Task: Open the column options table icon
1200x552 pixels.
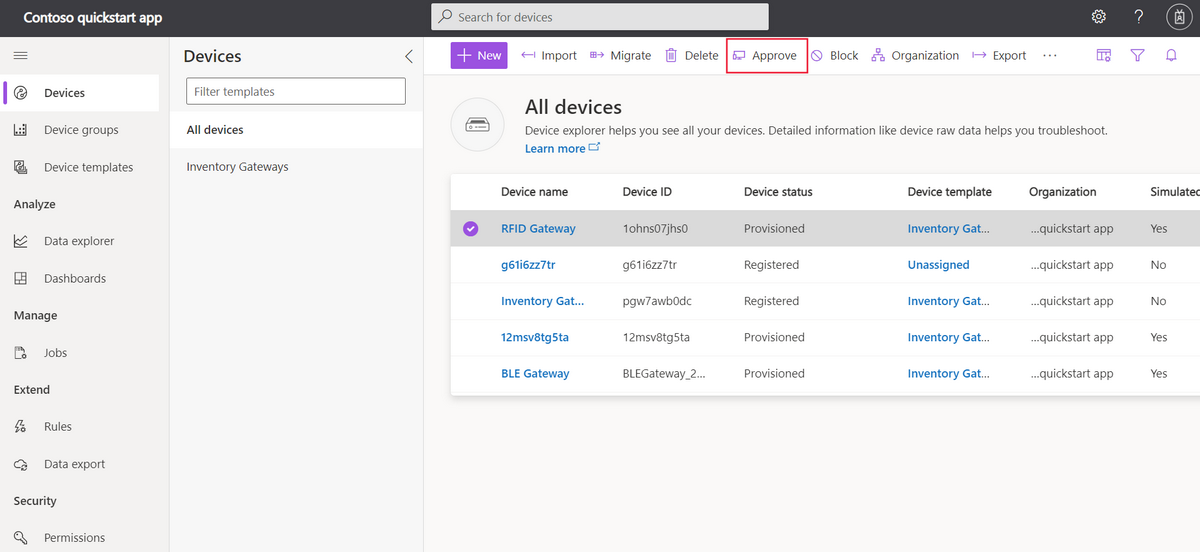Action: (x=1104, y=56)
